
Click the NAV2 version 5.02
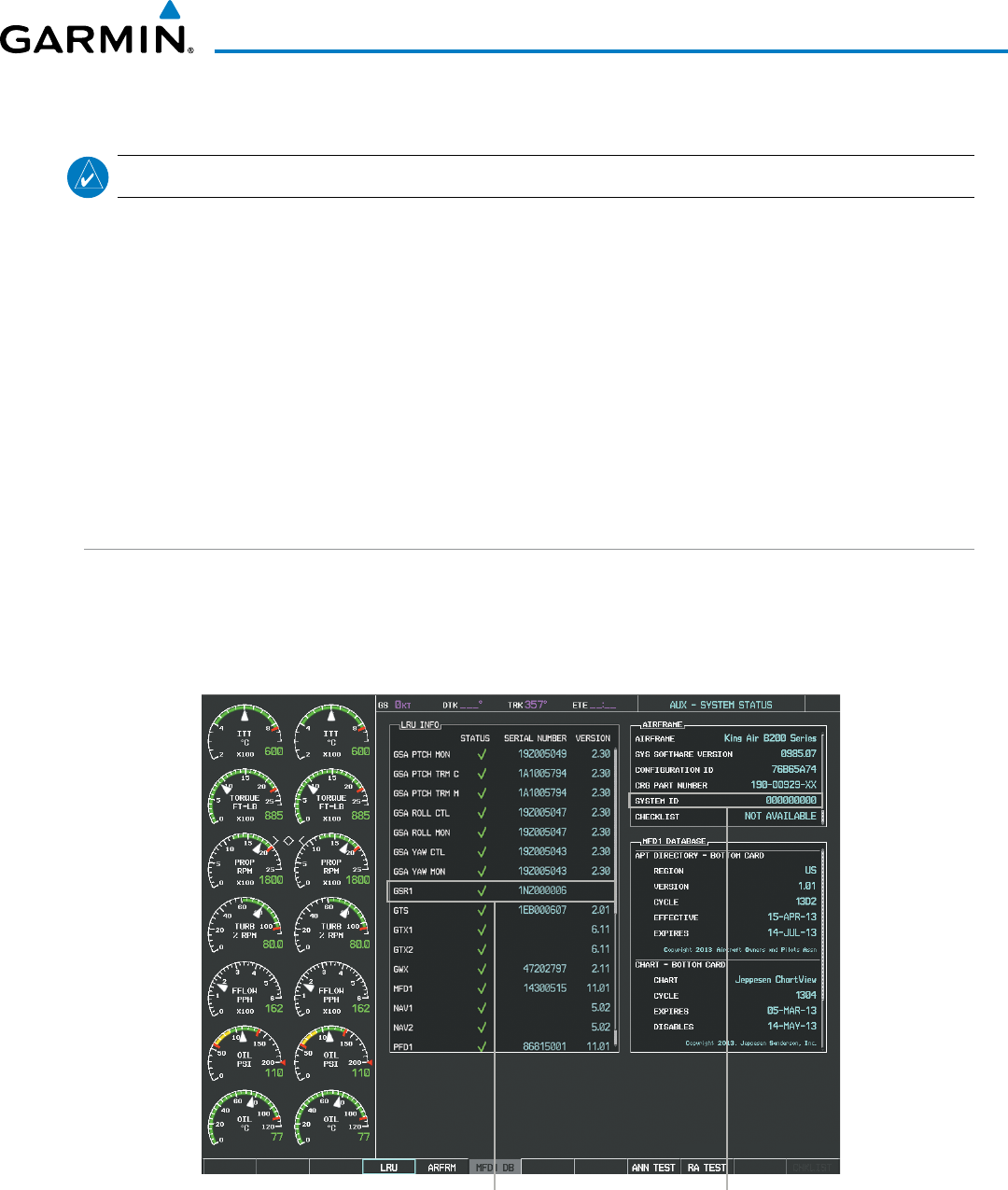[x=600, y=1028]
